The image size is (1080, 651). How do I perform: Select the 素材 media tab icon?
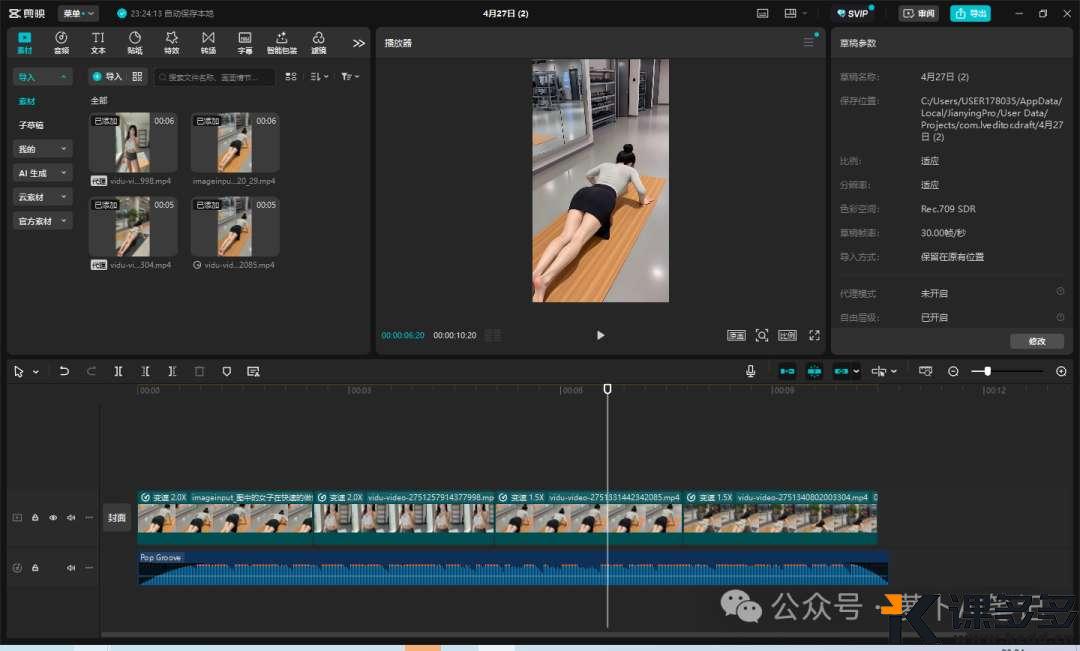(25, 42)
